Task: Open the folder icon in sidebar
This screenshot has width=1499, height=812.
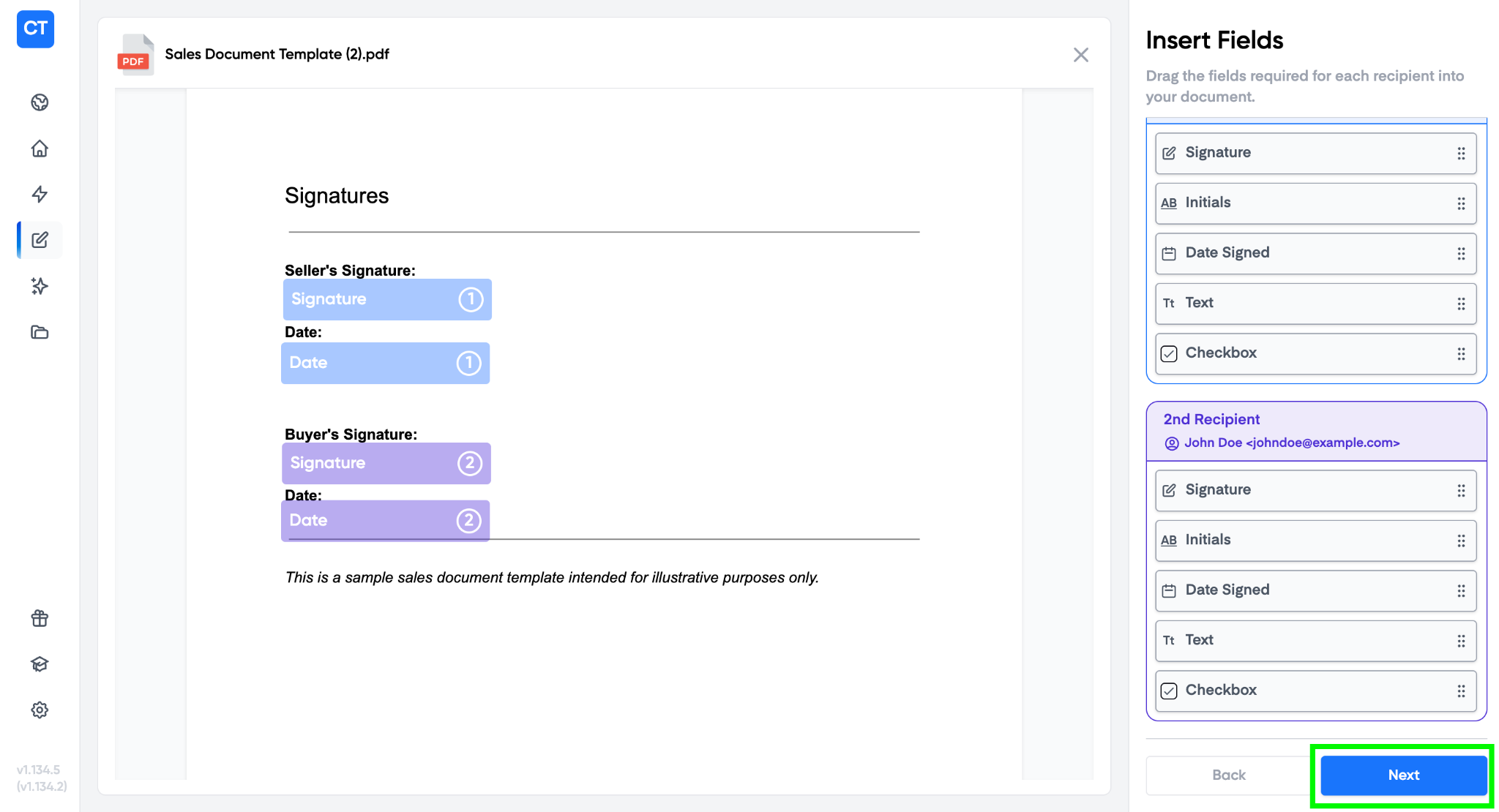Action: pyautogui.click(x=40, y=332)
